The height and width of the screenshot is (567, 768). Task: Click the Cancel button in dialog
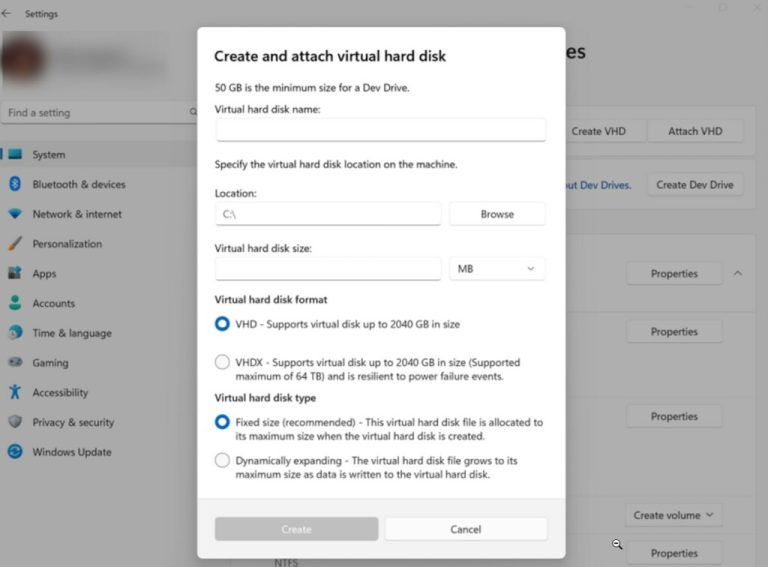click(x=465, y=529)
